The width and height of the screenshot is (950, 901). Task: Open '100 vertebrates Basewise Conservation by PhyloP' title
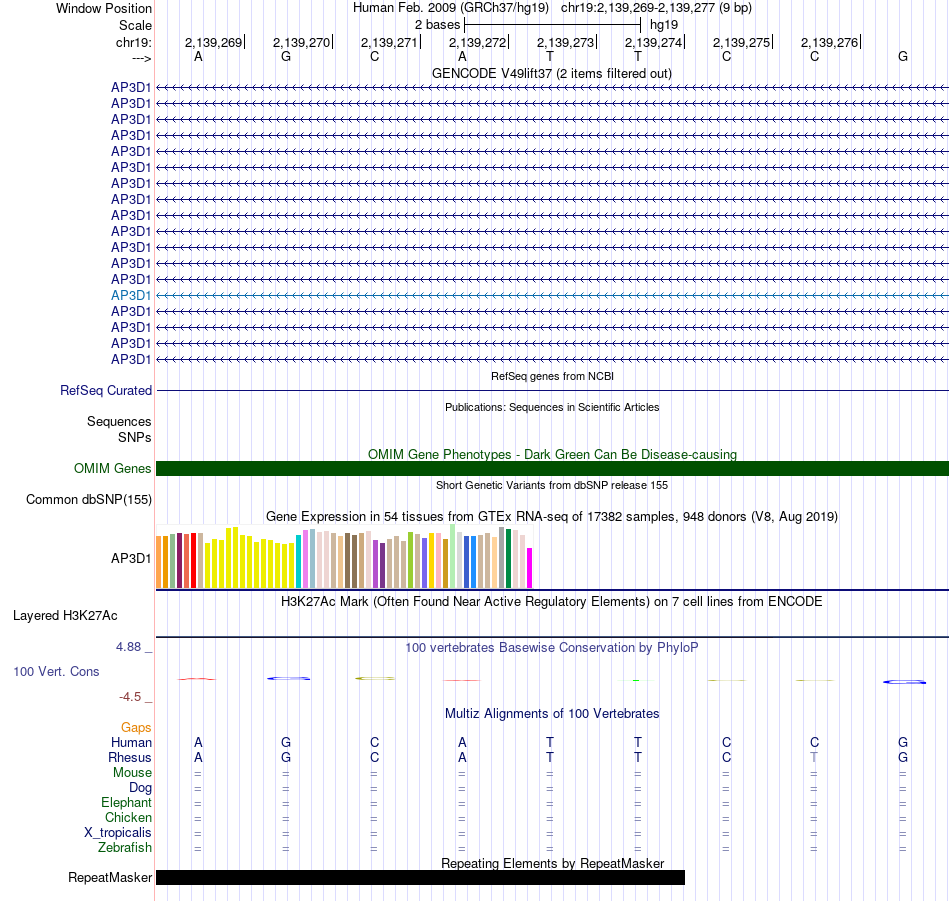(x=551, y=648)
